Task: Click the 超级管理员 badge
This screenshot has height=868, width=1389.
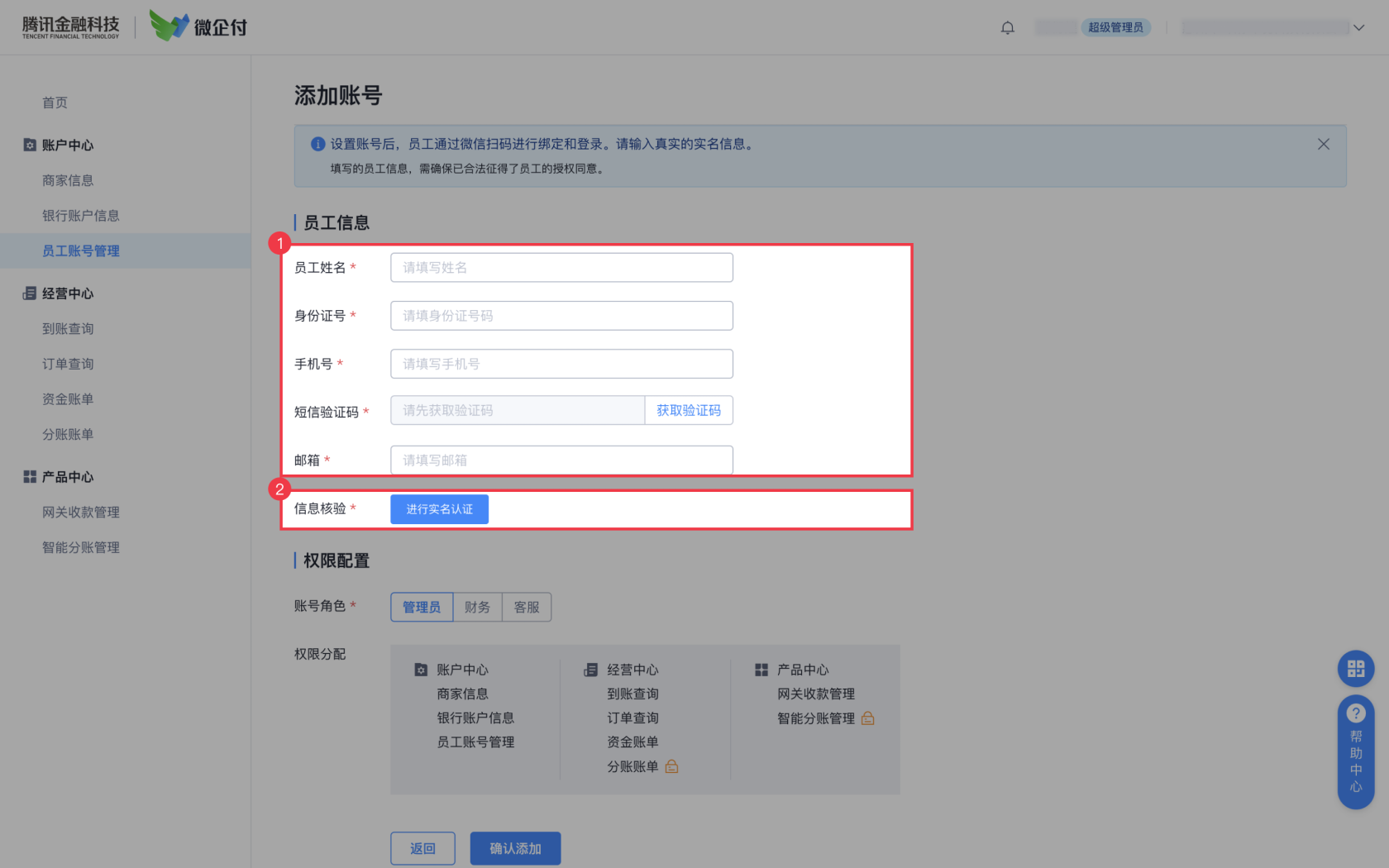Action: 1115,27
